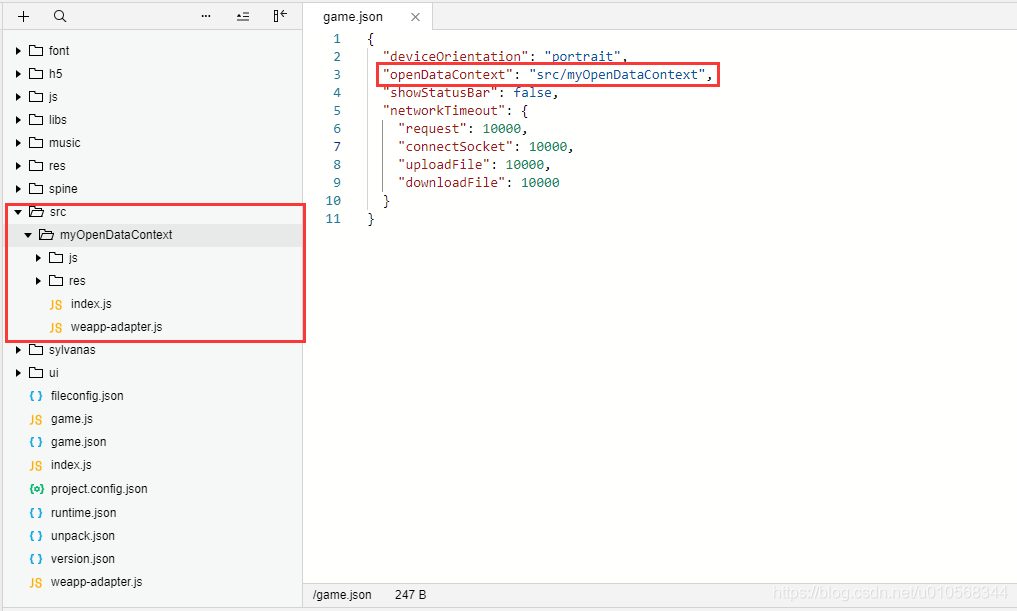The image size is (1017, 611).
Task: Expand the libs folder arrow
Action: click(18, 120)
